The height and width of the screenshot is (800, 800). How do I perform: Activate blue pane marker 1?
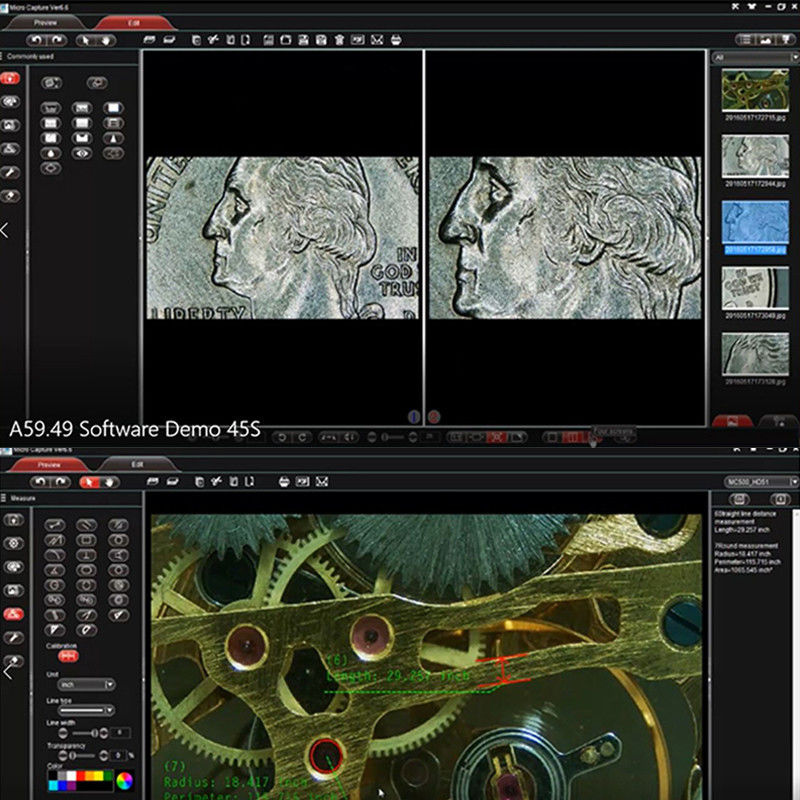[414, 417]
